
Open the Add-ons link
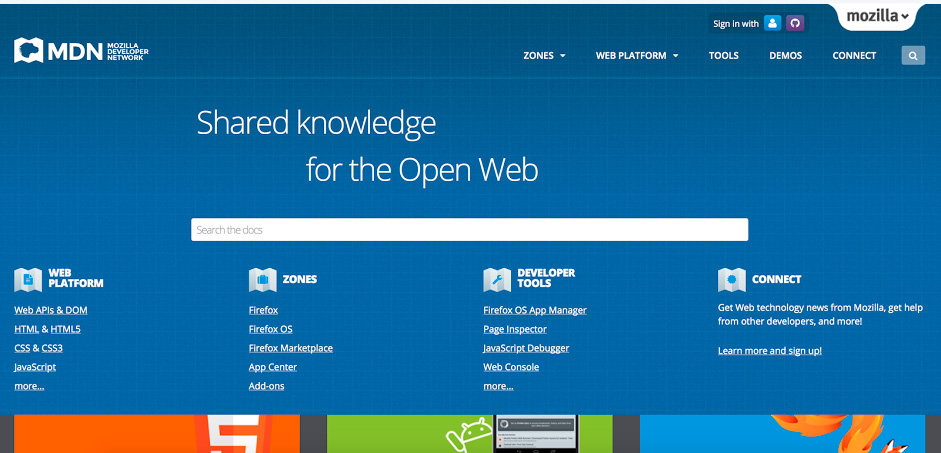[266, 386]
